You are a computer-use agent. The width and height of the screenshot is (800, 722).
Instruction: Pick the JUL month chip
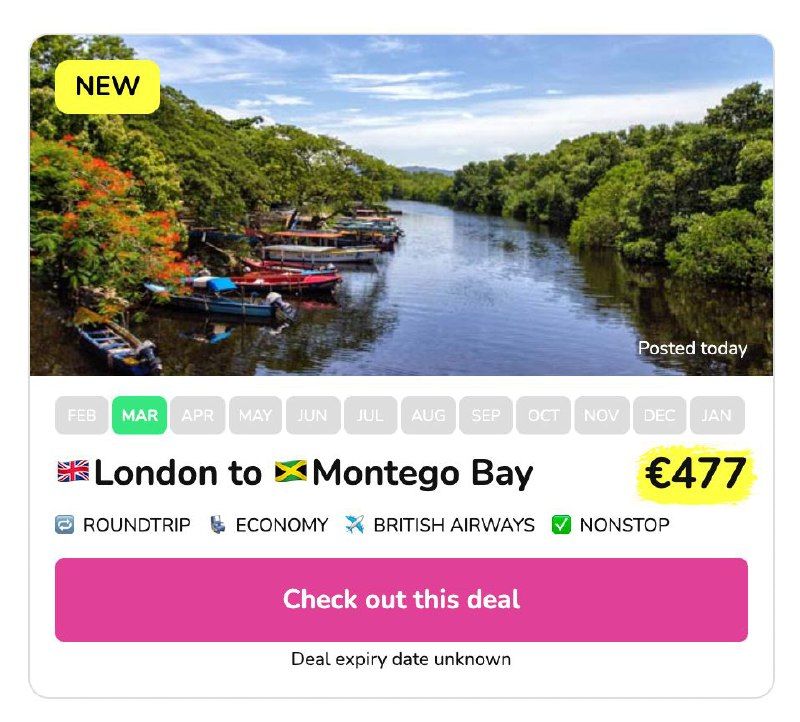tap(370, 415)
